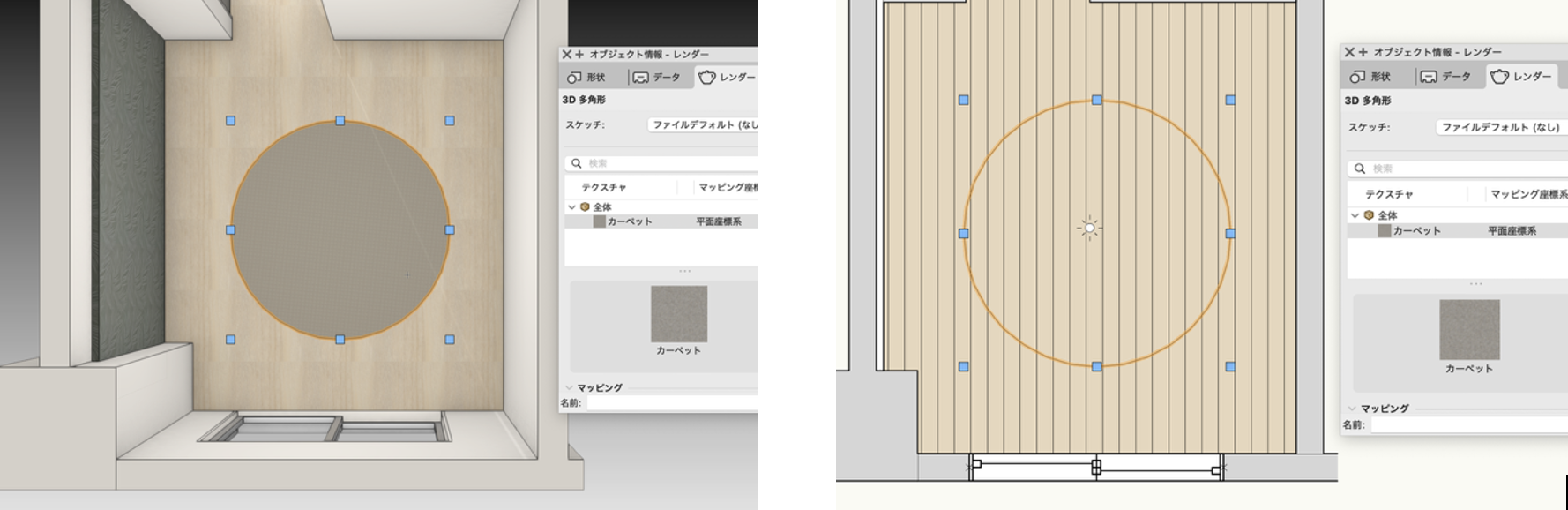
Task: Collapse the 全体 tree row in the floor plan's palette
Action: (1355, 215)
